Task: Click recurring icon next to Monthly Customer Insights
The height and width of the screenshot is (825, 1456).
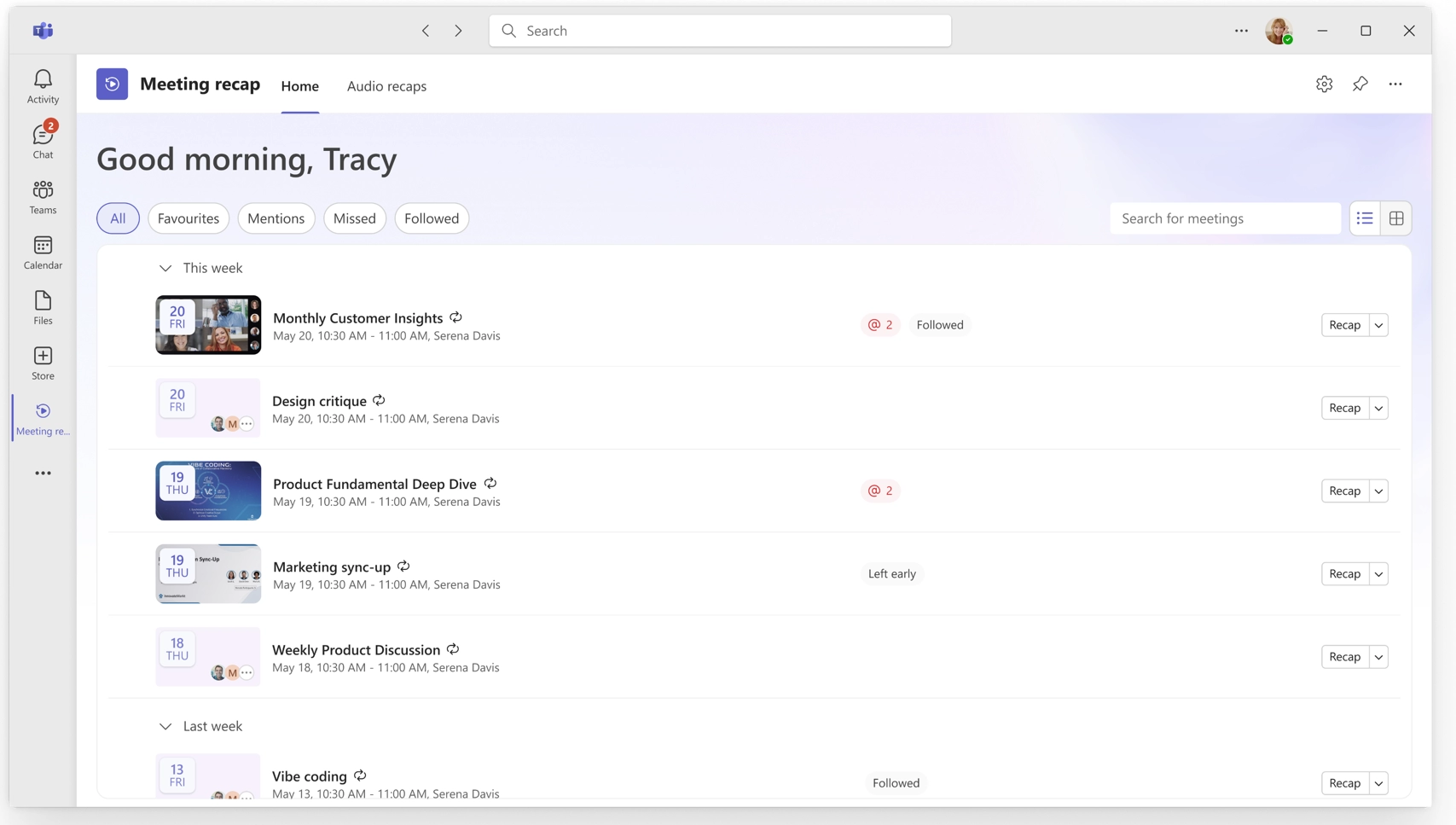Action: point(456,317)
